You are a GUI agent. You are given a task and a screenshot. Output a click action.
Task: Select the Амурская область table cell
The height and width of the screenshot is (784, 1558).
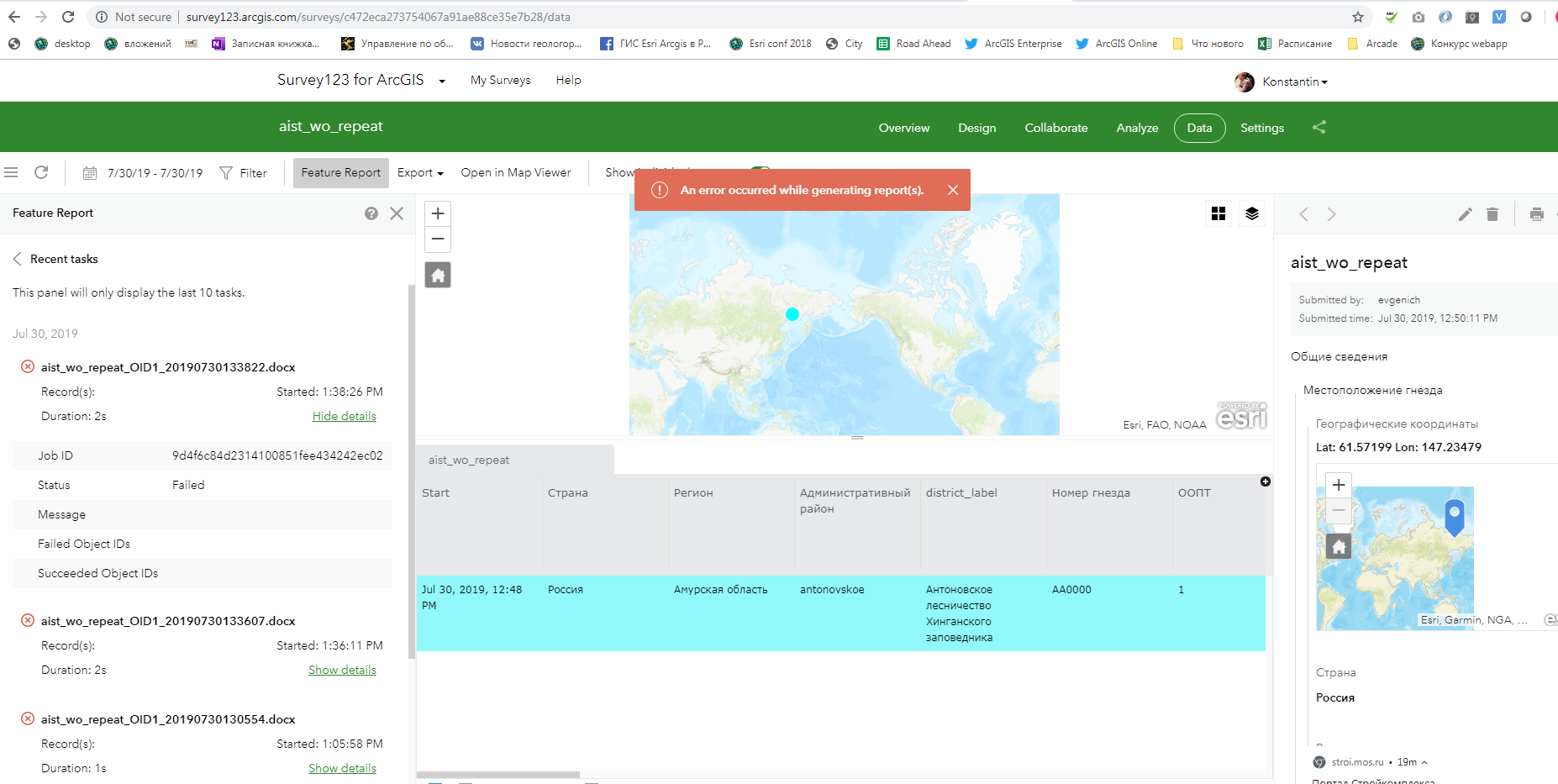point(731,613)
